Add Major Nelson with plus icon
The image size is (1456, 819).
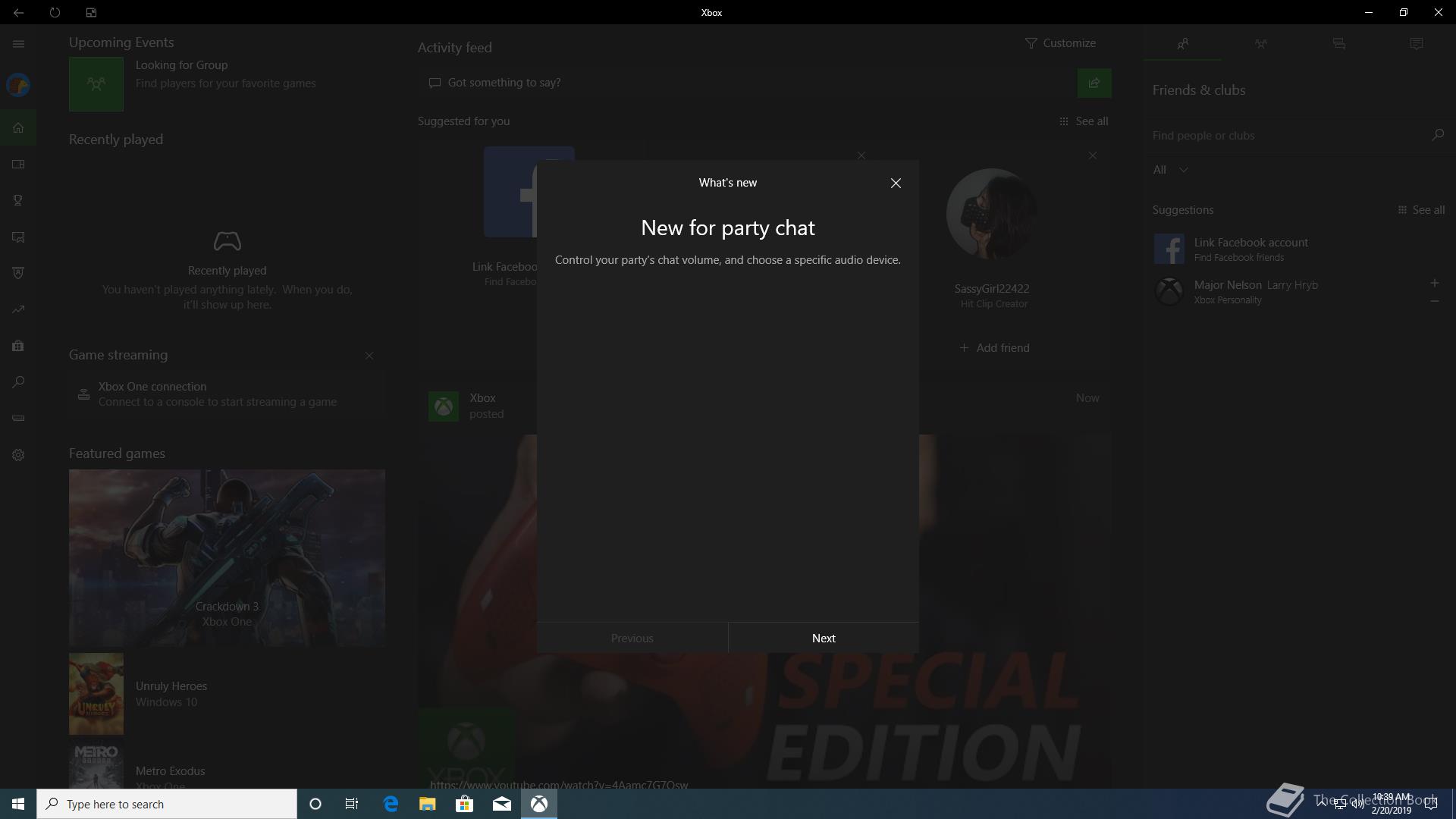[x=1434, y=283]
